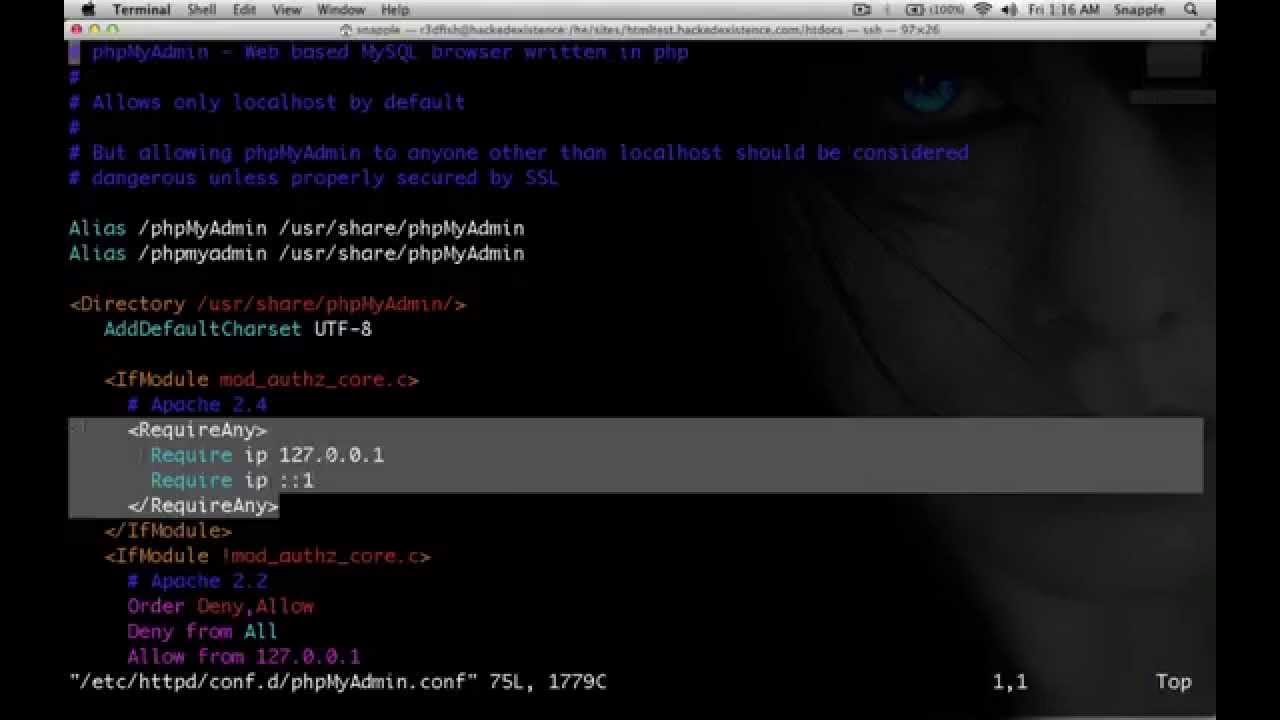The image size is (1280, 720).
Task: Open the Wi-Fi status menu
Action: (x=982, y=9)
